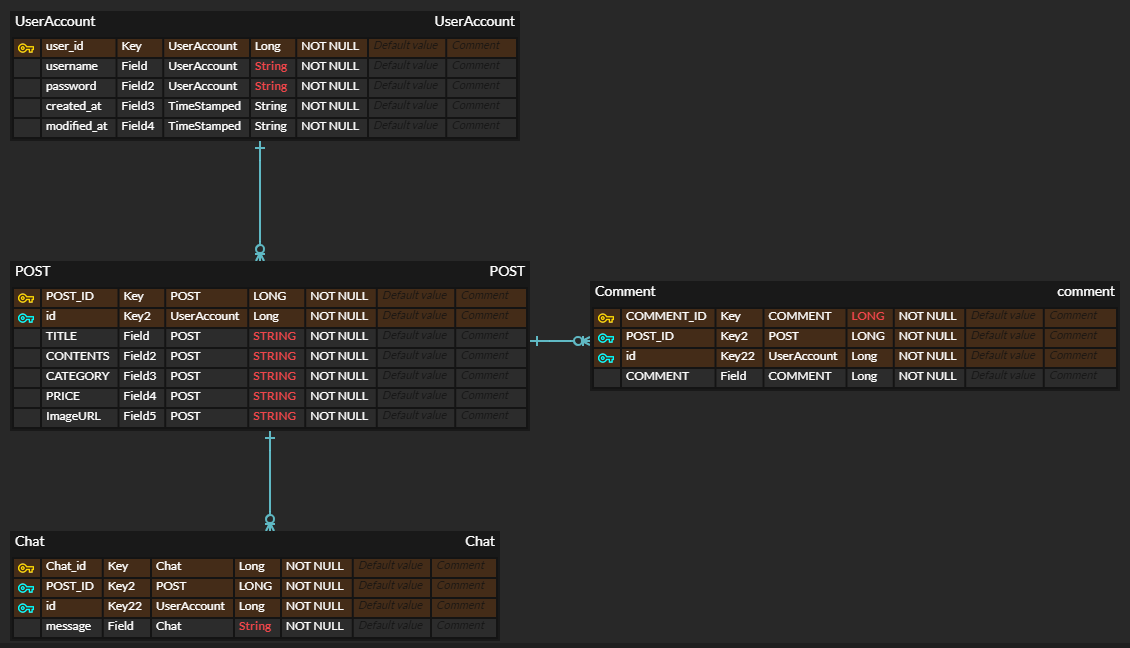
Task: Click the foreign key icon on id in Chat
Action: click(26, 606)
